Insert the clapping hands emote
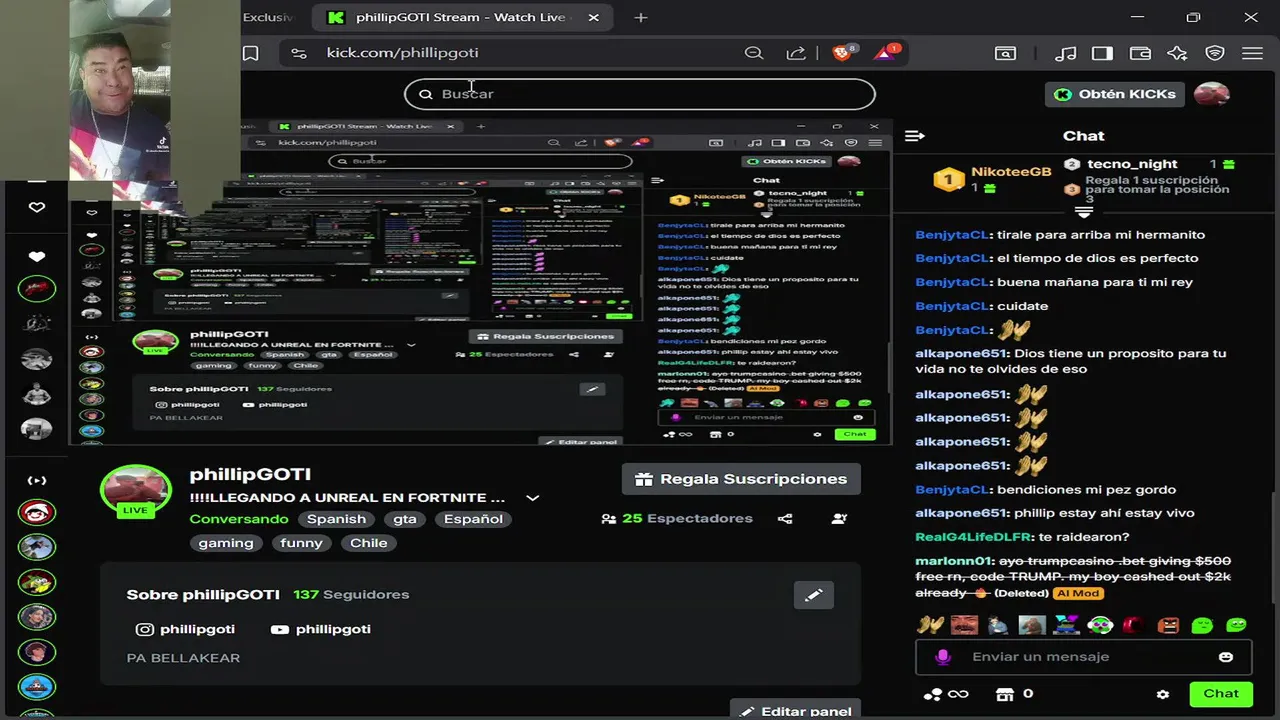 click(x=930, y=626)
